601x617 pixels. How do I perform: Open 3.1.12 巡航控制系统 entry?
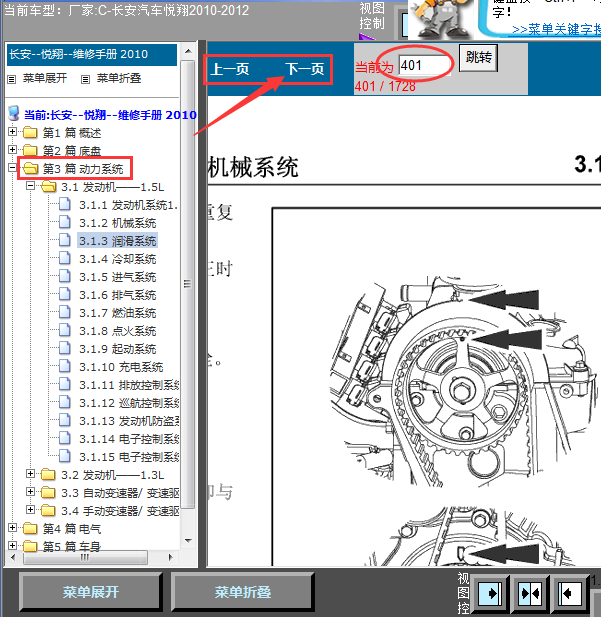coord(129,403)
